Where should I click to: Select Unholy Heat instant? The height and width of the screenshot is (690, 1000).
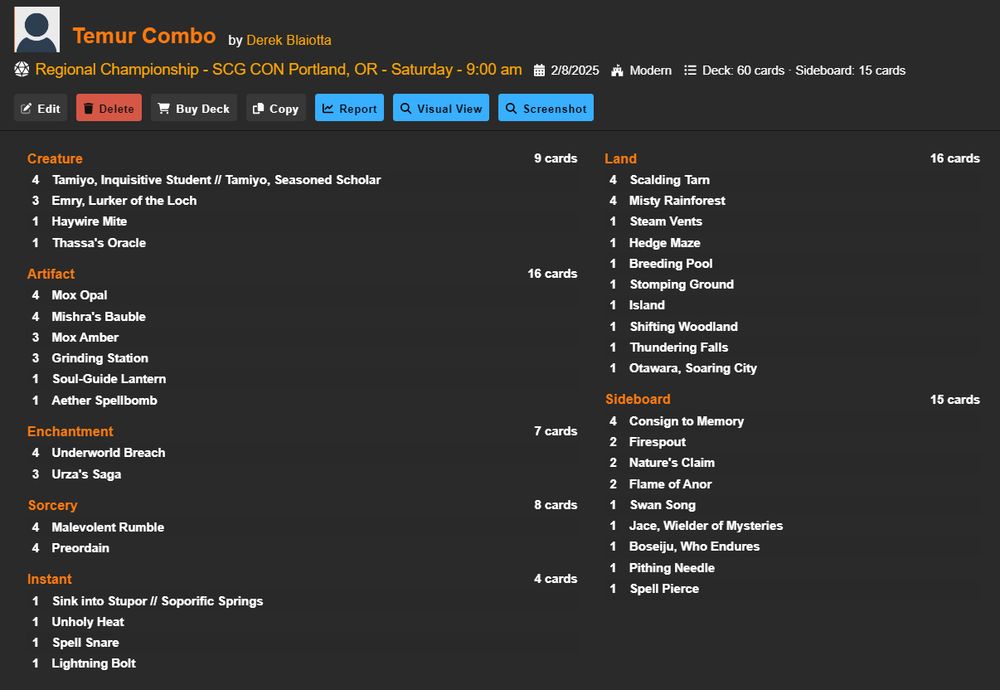tap(88, 622)
